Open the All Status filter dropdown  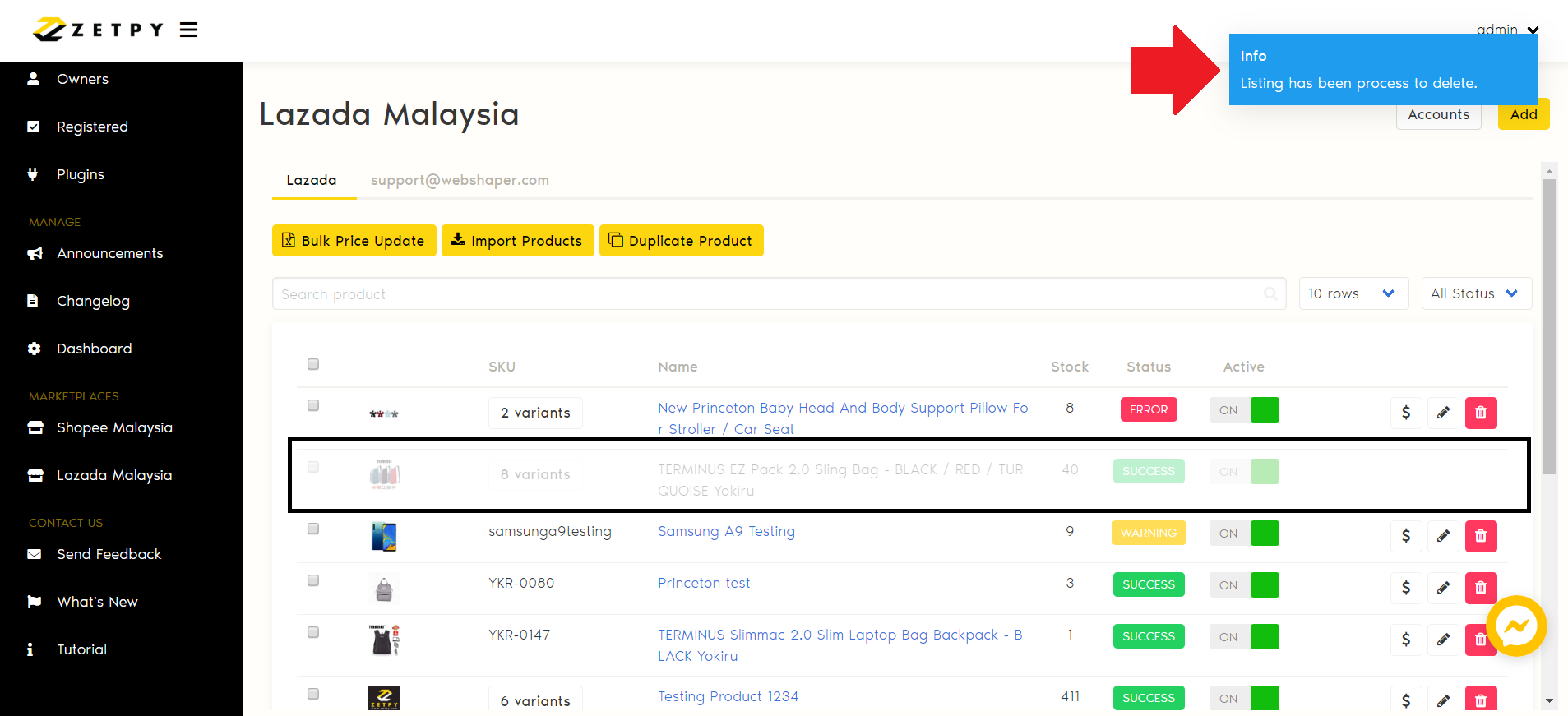point(1476,293)
